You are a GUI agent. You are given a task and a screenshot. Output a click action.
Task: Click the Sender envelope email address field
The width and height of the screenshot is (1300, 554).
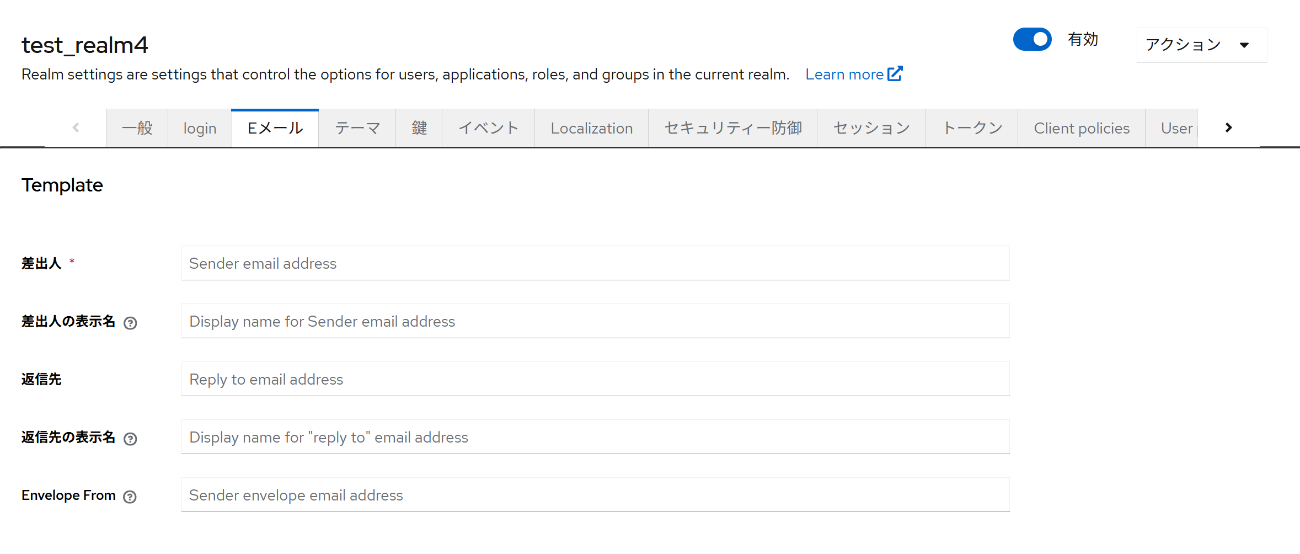coord(595,496)
